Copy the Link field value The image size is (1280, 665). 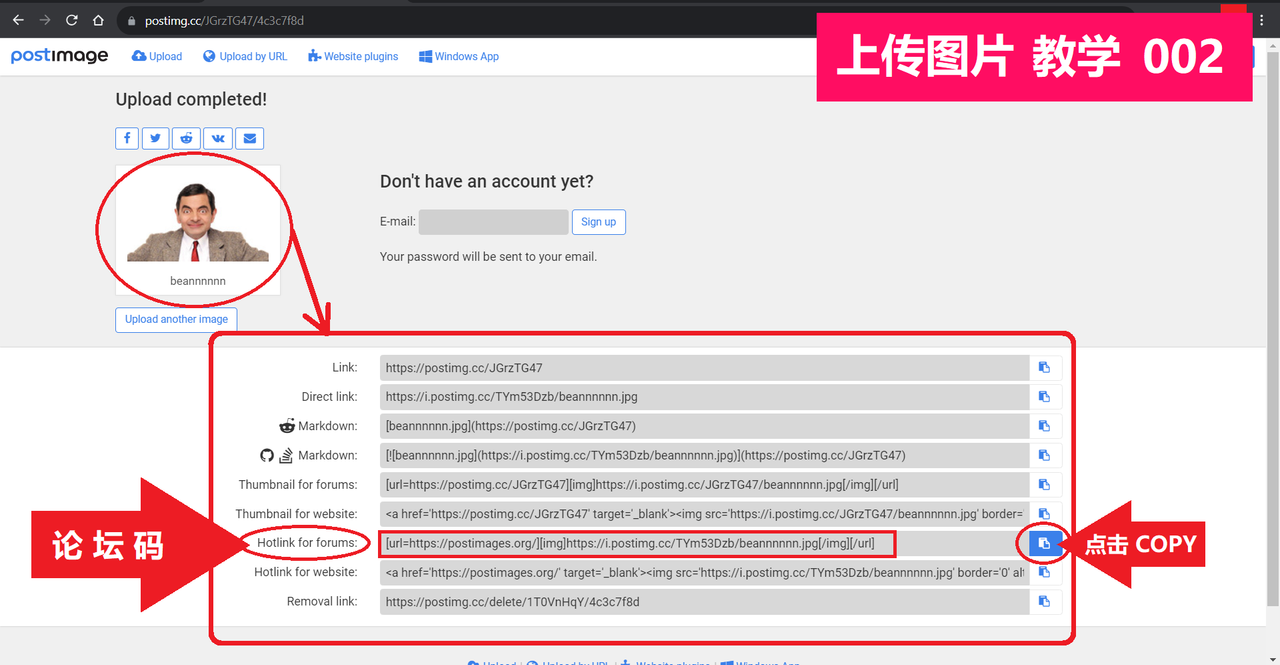click(1044, 368)
